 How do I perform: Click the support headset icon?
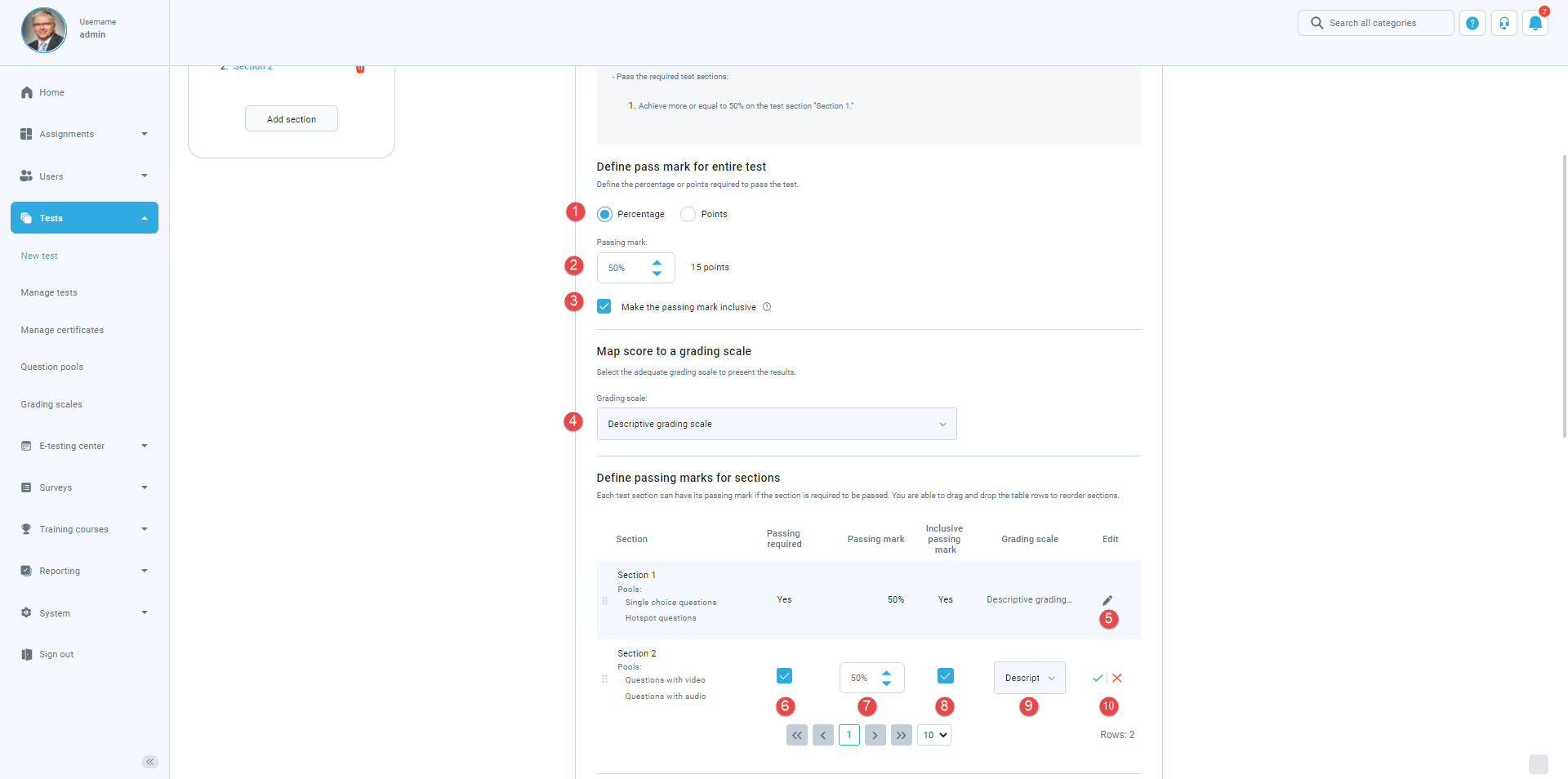pyautogui.click(x=1503, y=24)
